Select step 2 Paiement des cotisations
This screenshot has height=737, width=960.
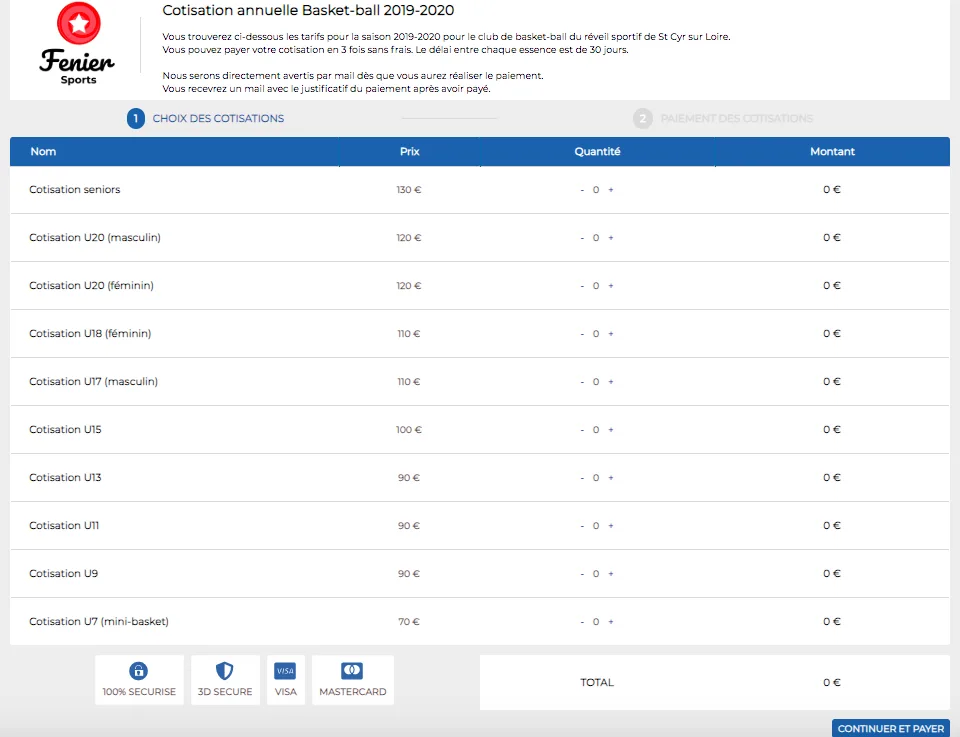(723, 118)
